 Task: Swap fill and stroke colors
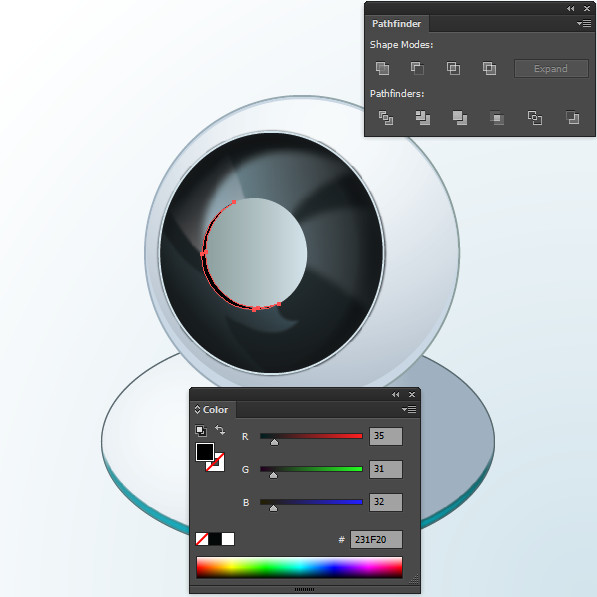tap(220, 430)
